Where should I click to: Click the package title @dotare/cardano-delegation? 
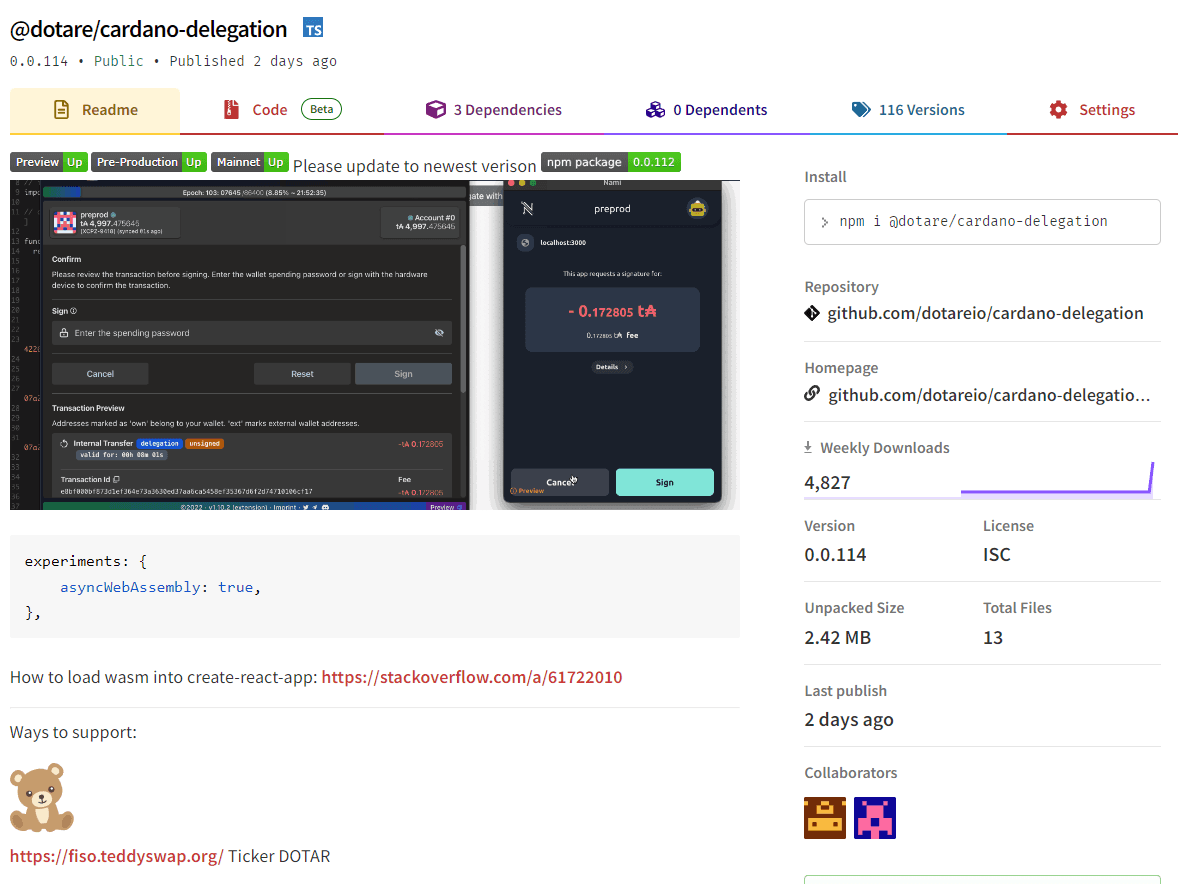149,29
